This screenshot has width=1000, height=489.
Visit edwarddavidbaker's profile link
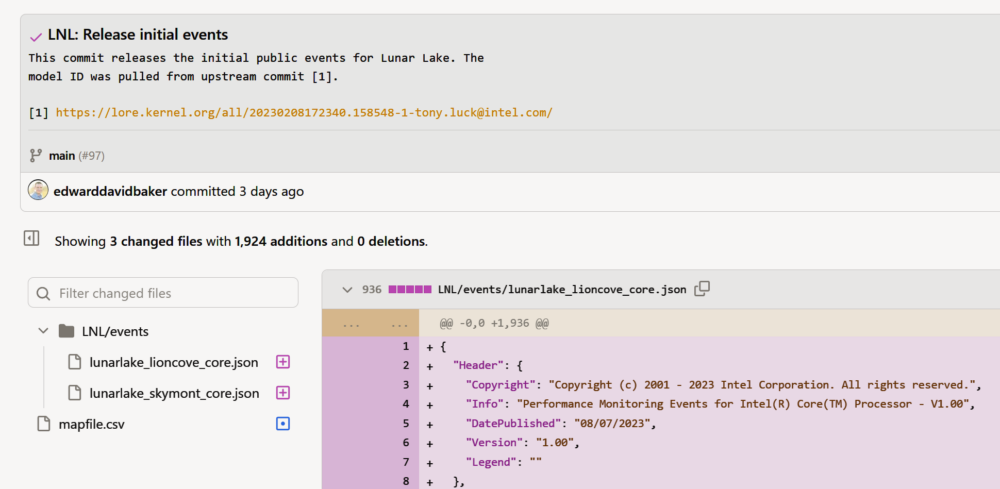[x=109, y=191]
